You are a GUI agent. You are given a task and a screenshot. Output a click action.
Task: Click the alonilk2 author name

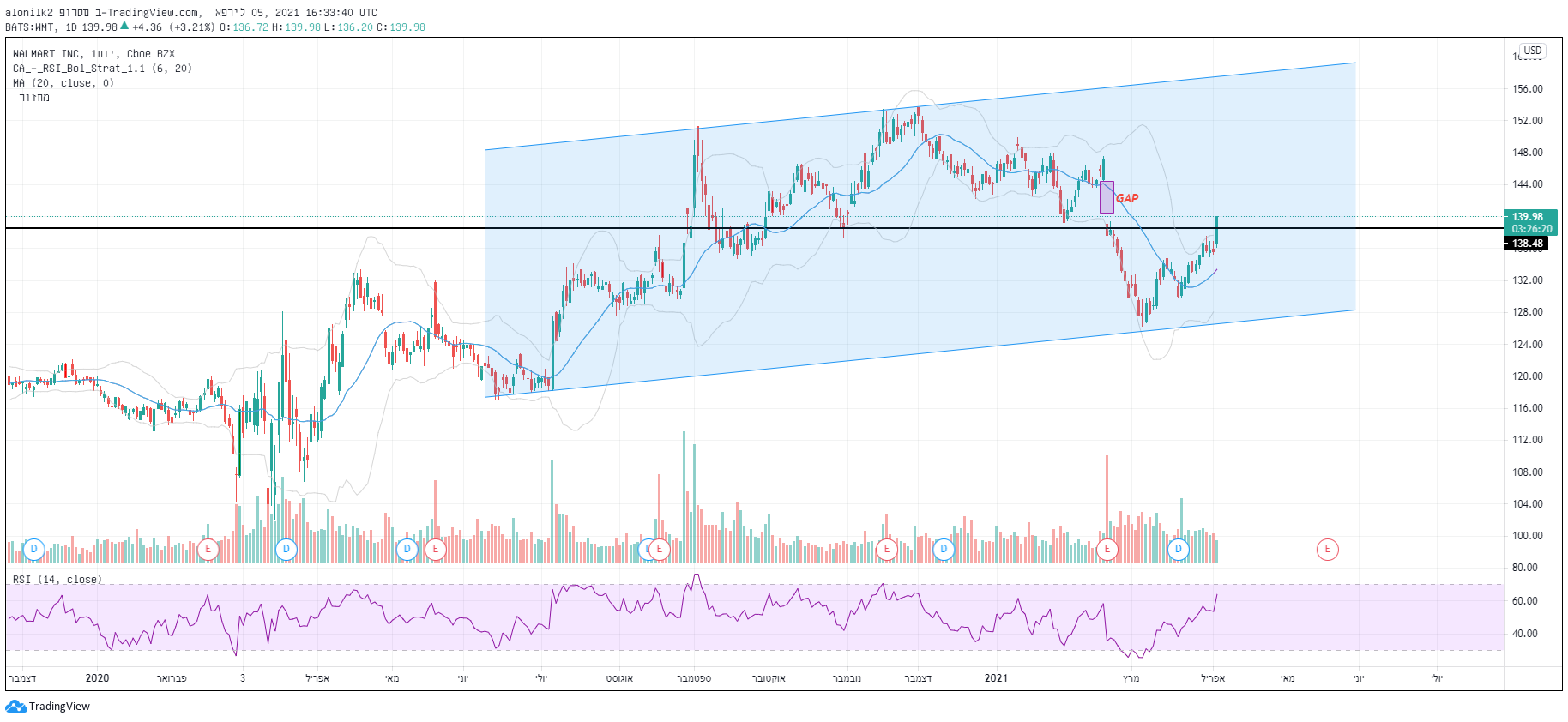coord(29,13)
